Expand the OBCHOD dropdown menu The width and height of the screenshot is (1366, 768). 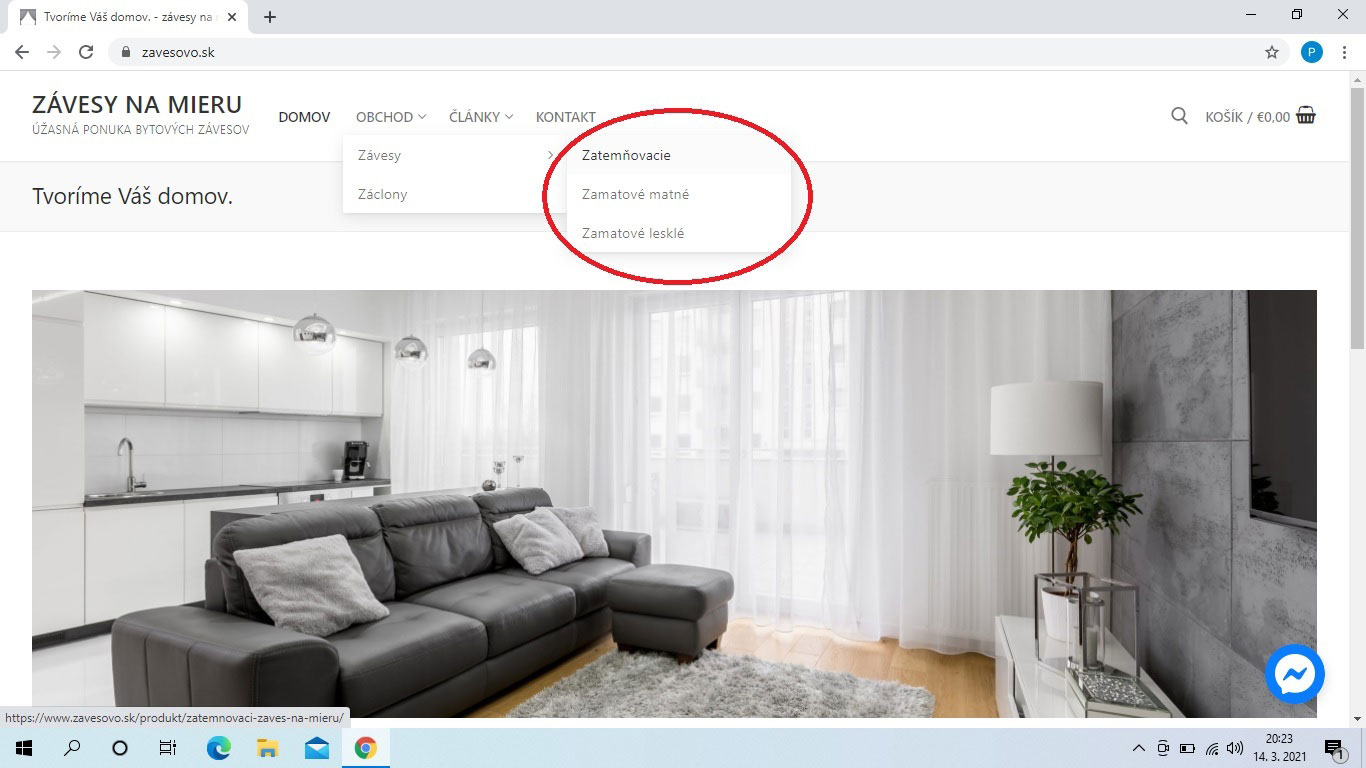click(x=391, y=117)
